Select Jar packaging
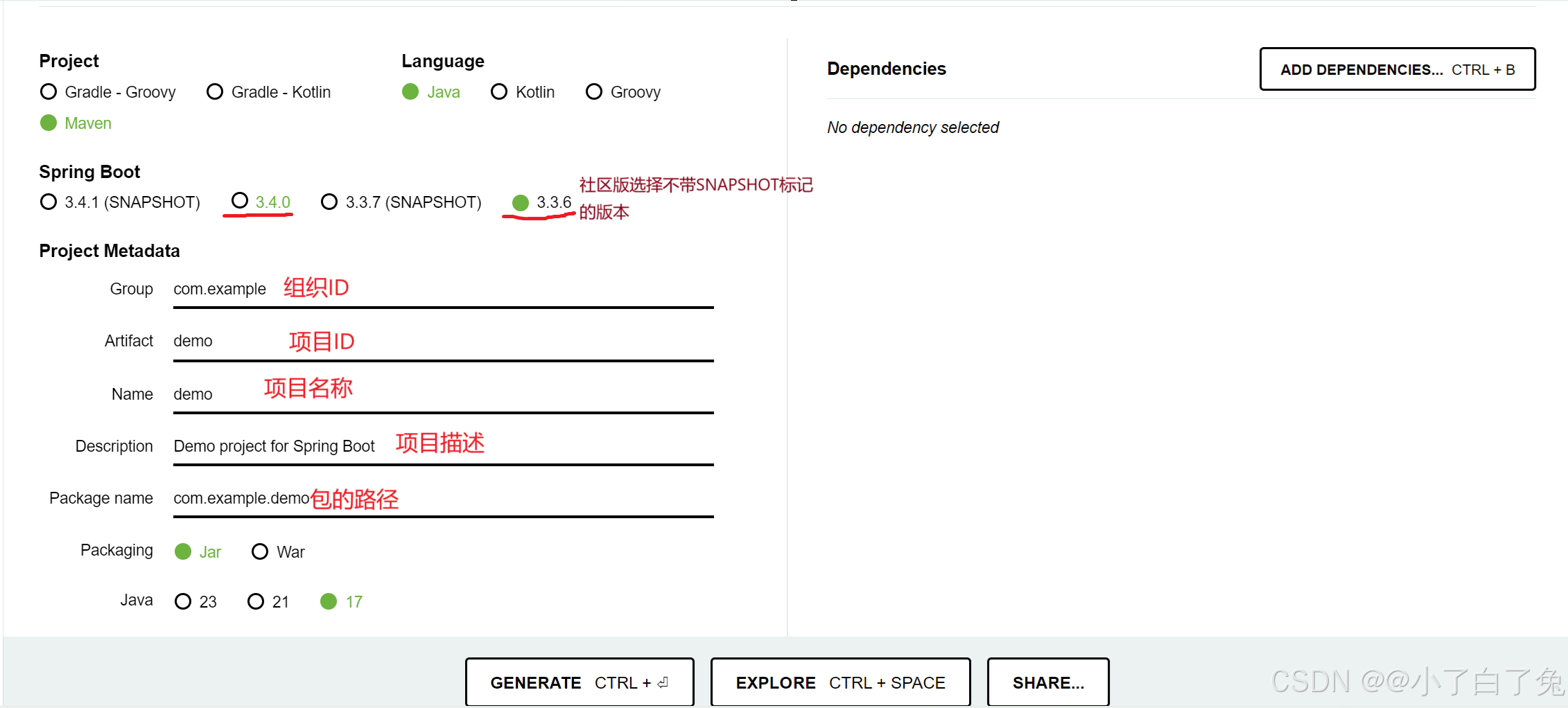 tap(198, 552)
